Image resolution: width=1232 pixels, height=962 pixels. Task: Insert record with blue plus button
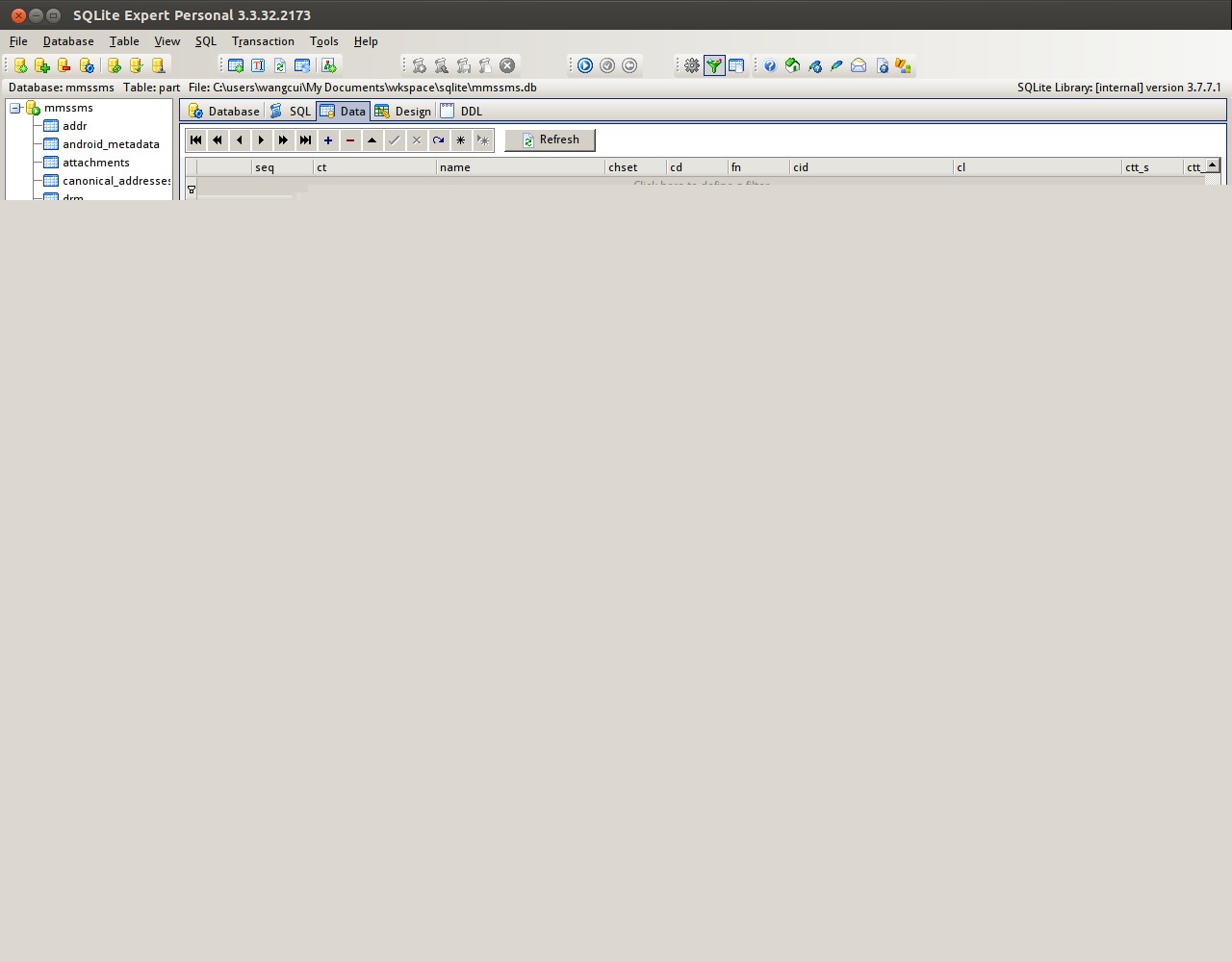pyautogui.click(x=328, y=140)
